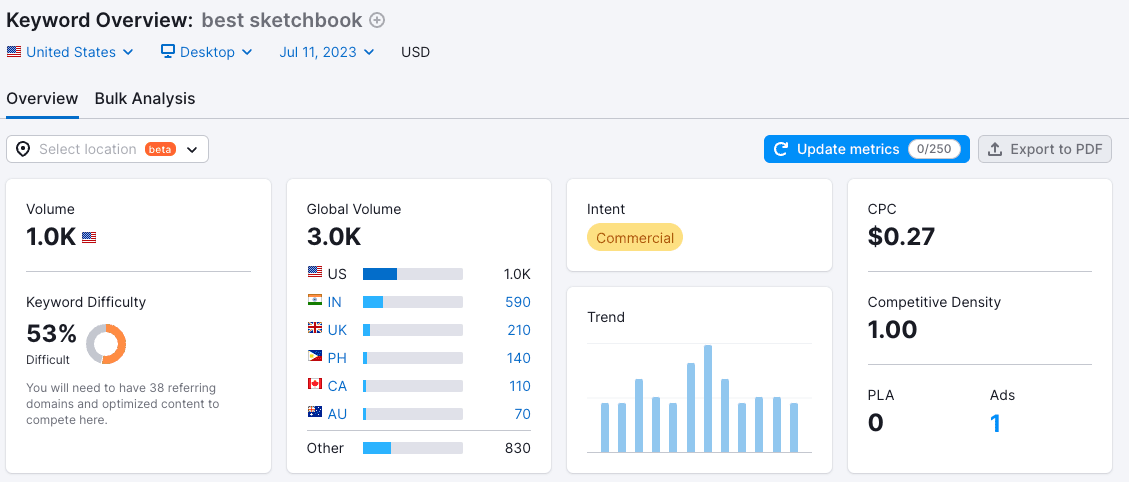1129x482 pixels.
Task: Expand the Jul 11, 2023 date picker
Action: click(x=327, y=52)
